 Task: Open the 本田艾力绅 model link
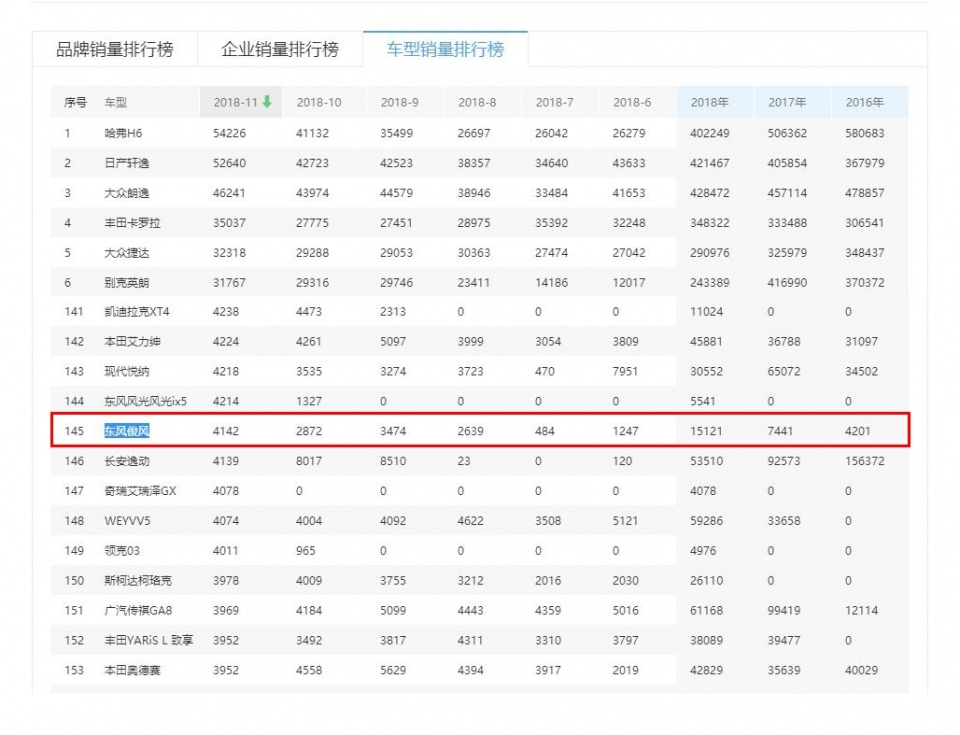click(132, 341)
